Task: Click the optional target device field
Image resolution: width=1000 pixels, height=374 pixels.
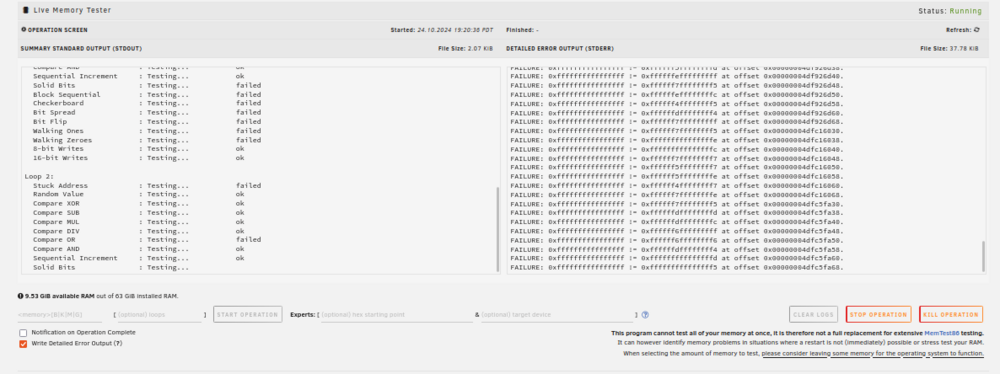Action: tap(557, 315)
